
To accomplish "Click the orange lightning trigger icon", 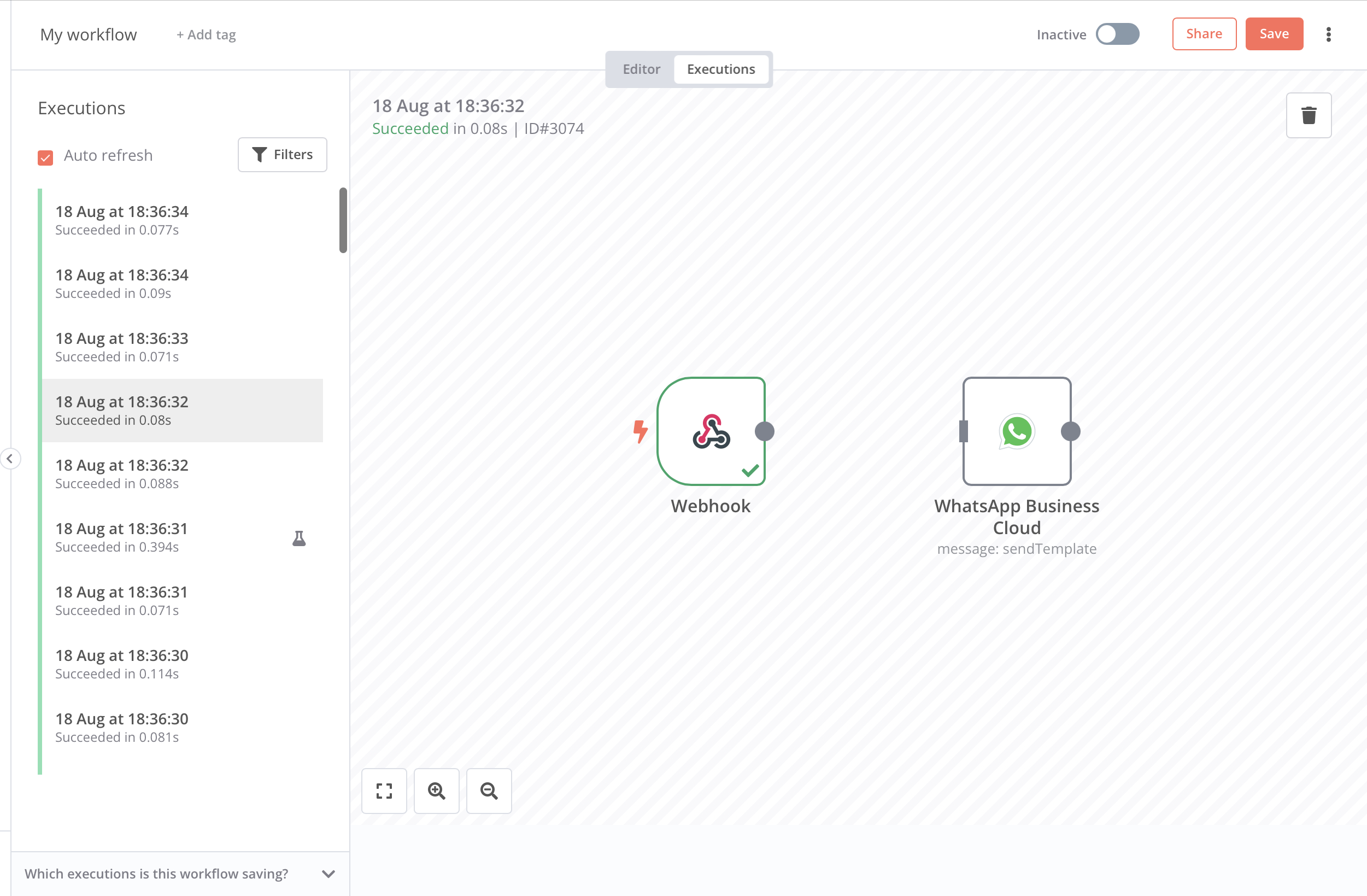I will (x=640, y=431).
